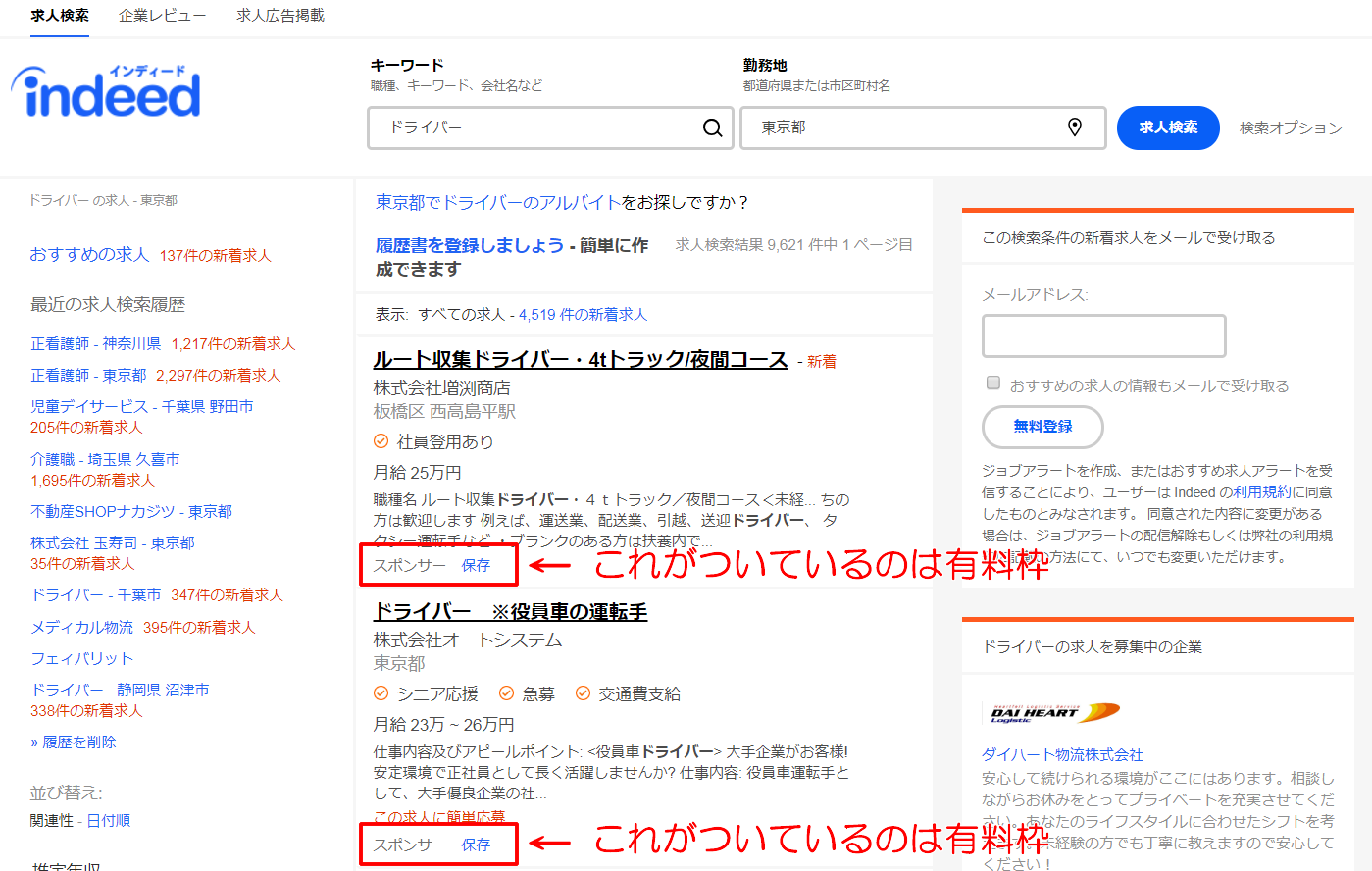Viewport: 1372px width, 871px height.
Task: Open the 利用規約 link
Action: (1262, 492)
